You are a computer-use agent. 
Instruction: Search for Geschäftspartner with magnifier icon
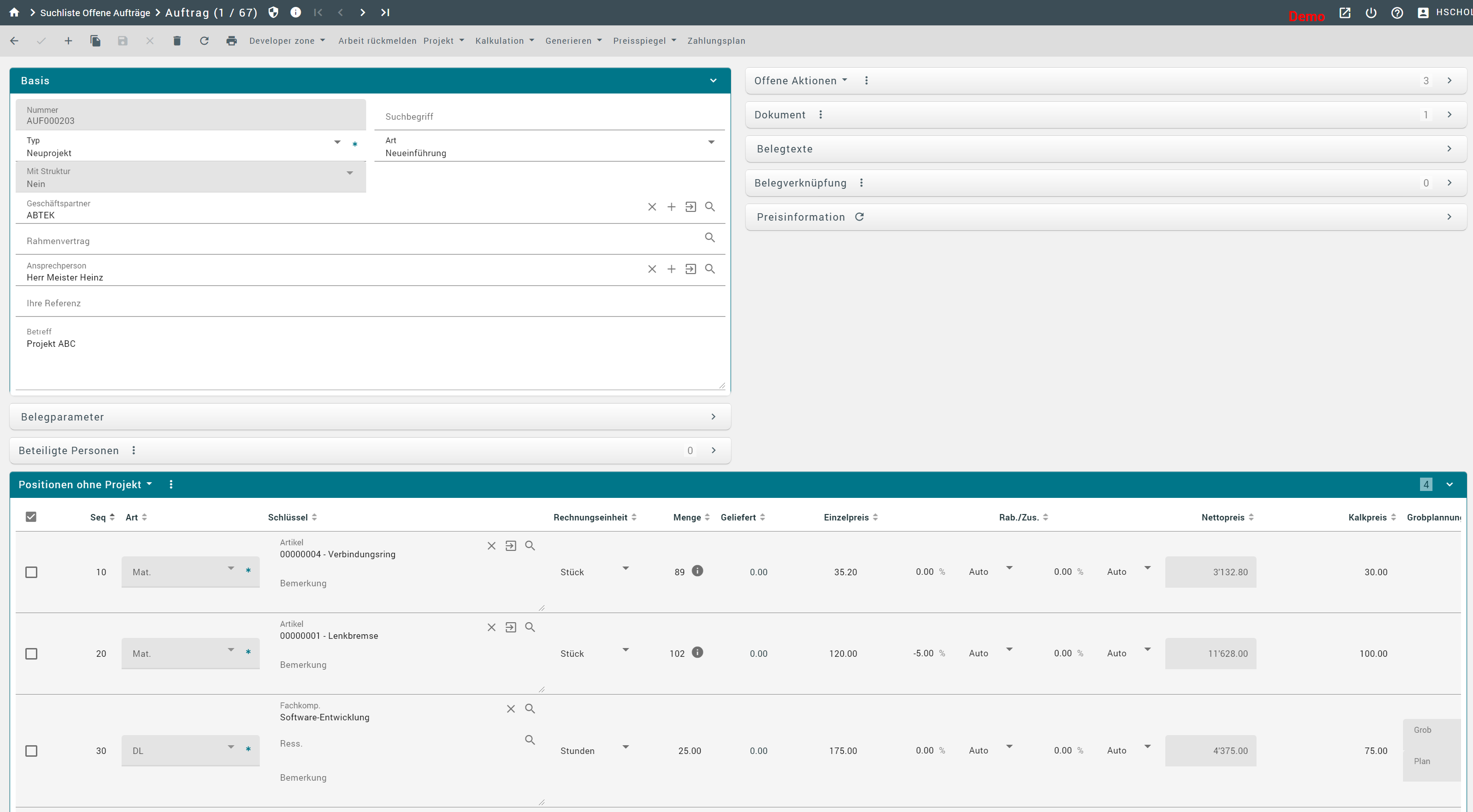[x=710, y=207]
